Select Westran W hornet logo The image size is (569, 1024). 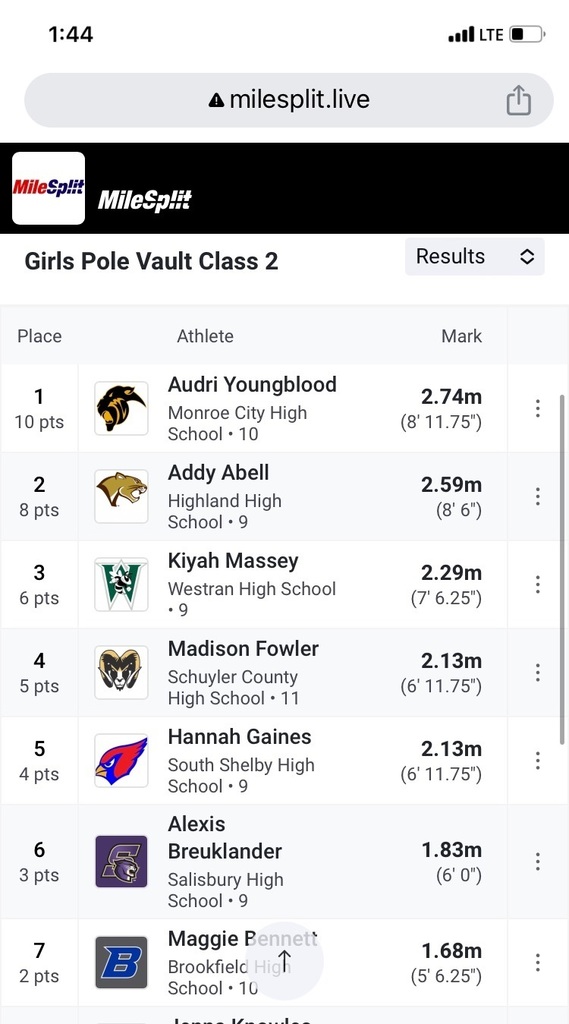[122, 584]
